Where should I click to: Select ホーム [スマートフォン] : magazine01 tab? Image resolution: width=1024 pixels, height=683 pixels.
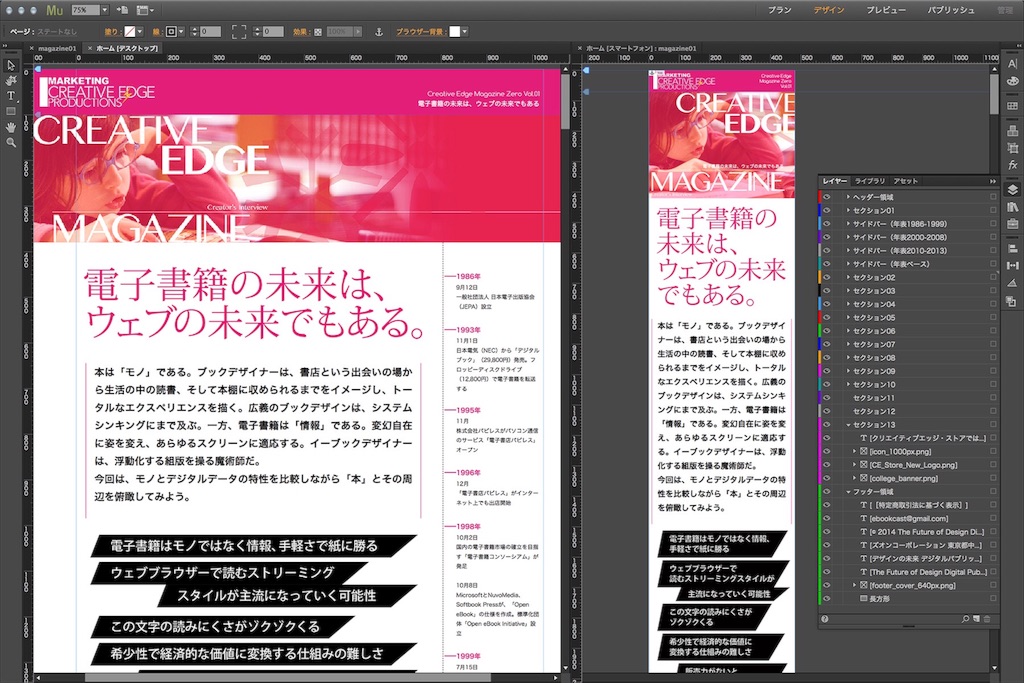click(641, 48)
